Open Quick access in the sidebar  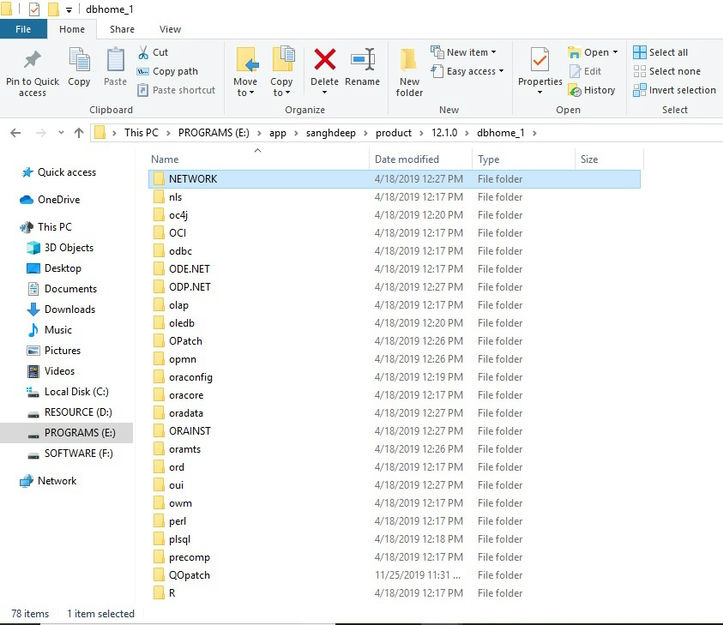coord(59,172)
